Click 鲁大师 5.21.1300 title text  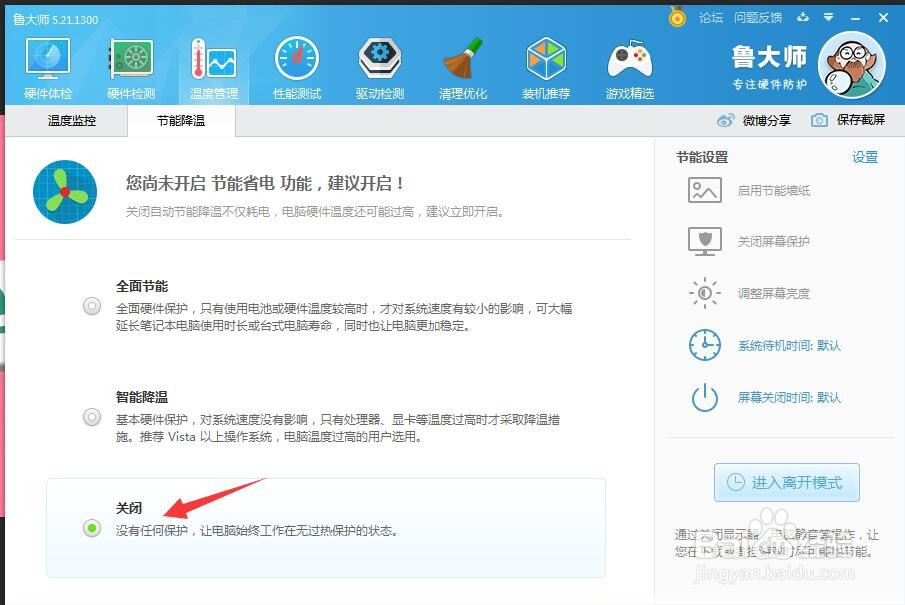(55, 20)
